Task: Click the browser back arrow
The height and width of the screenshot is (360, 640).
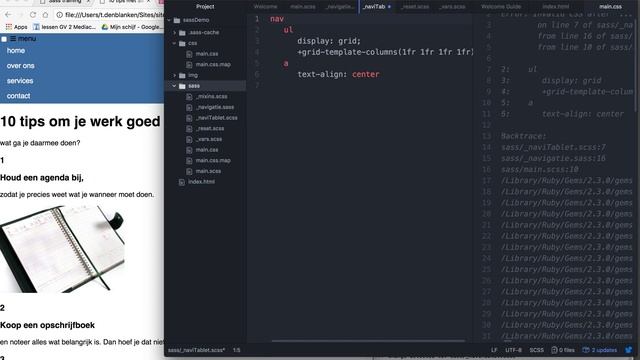Action: tap(9, 15)
